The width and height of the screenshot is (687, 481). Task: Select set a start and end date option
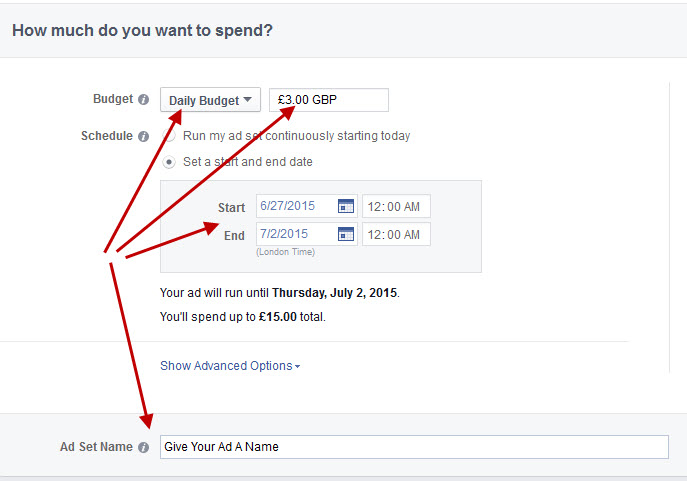click(169, 162)
